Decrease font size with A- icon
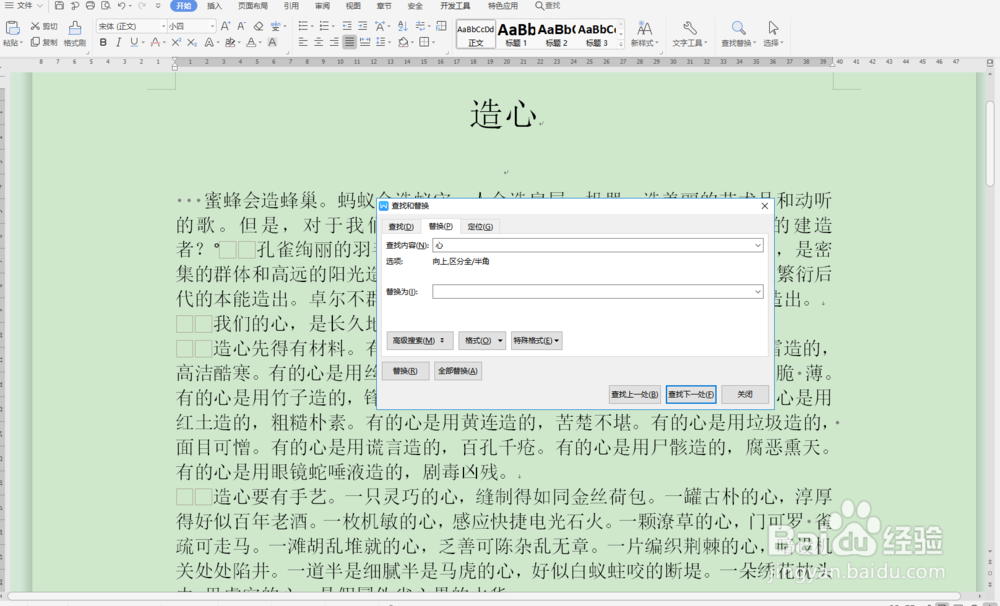1000x606 pixels. 241,26
